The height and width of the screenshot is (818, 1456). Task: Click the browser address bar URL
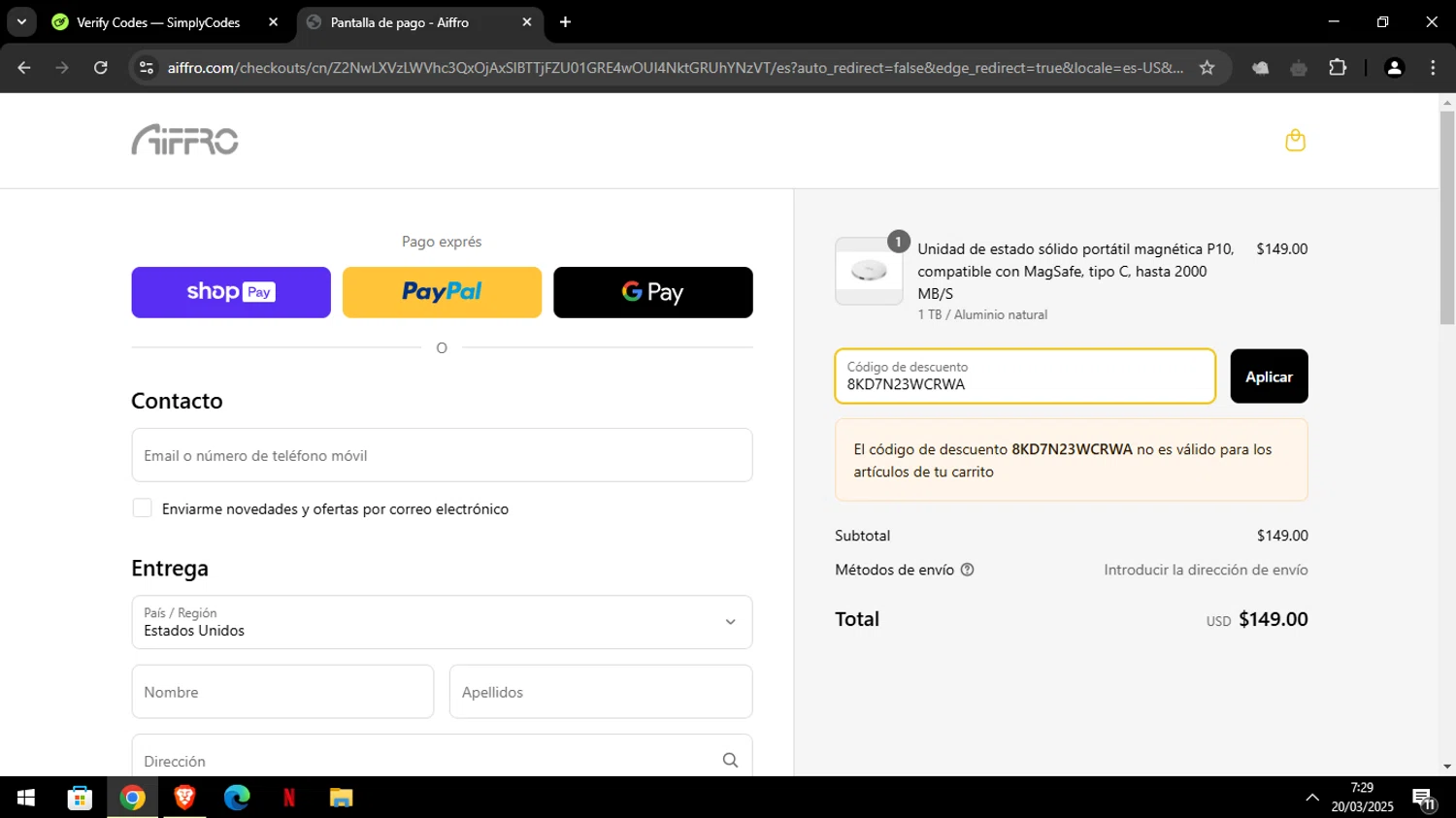pyautogui.click(x=675, y=68)
